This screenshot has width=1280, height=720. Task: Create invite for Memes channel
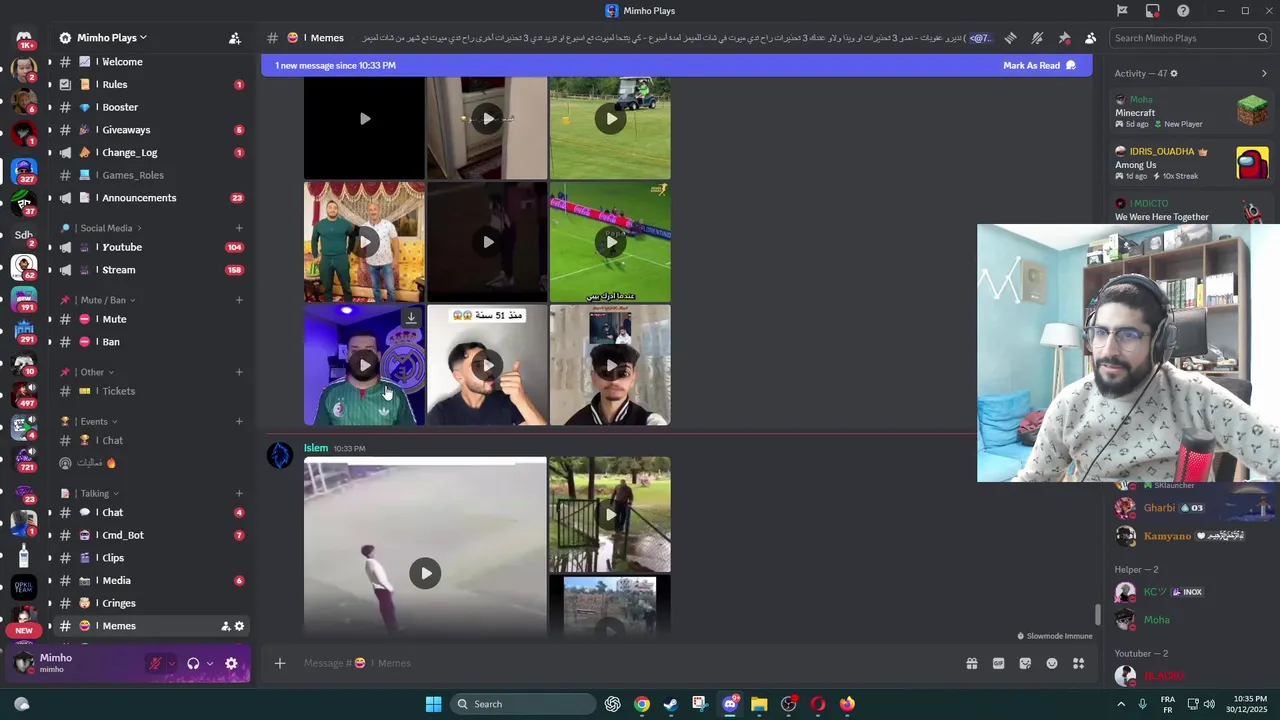tap(225, 626)
